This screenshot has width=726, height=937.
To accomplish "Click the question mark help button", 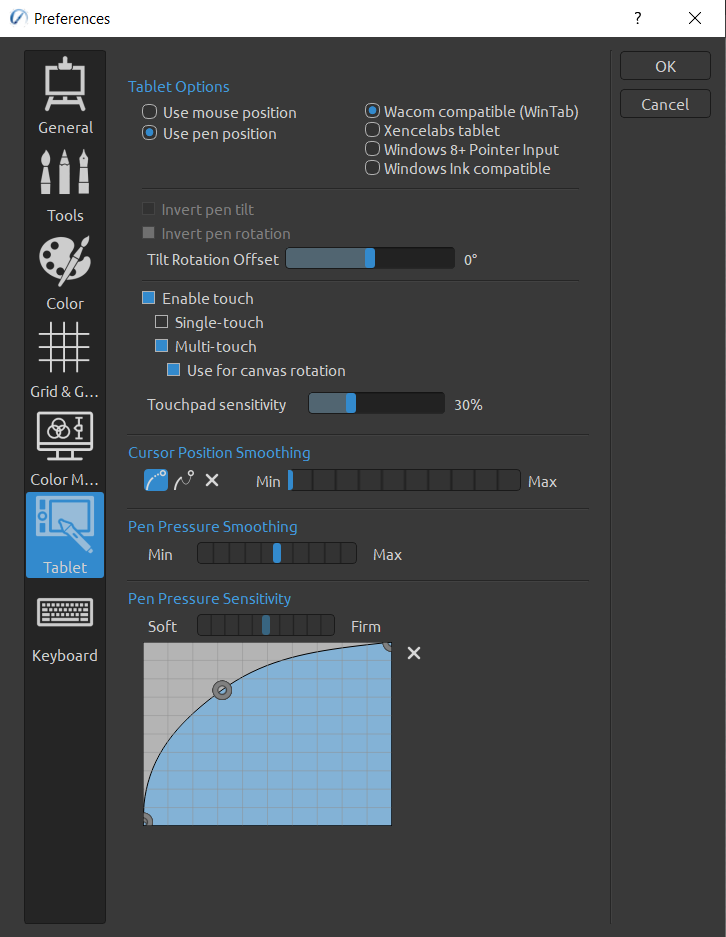I will (637, 18).
